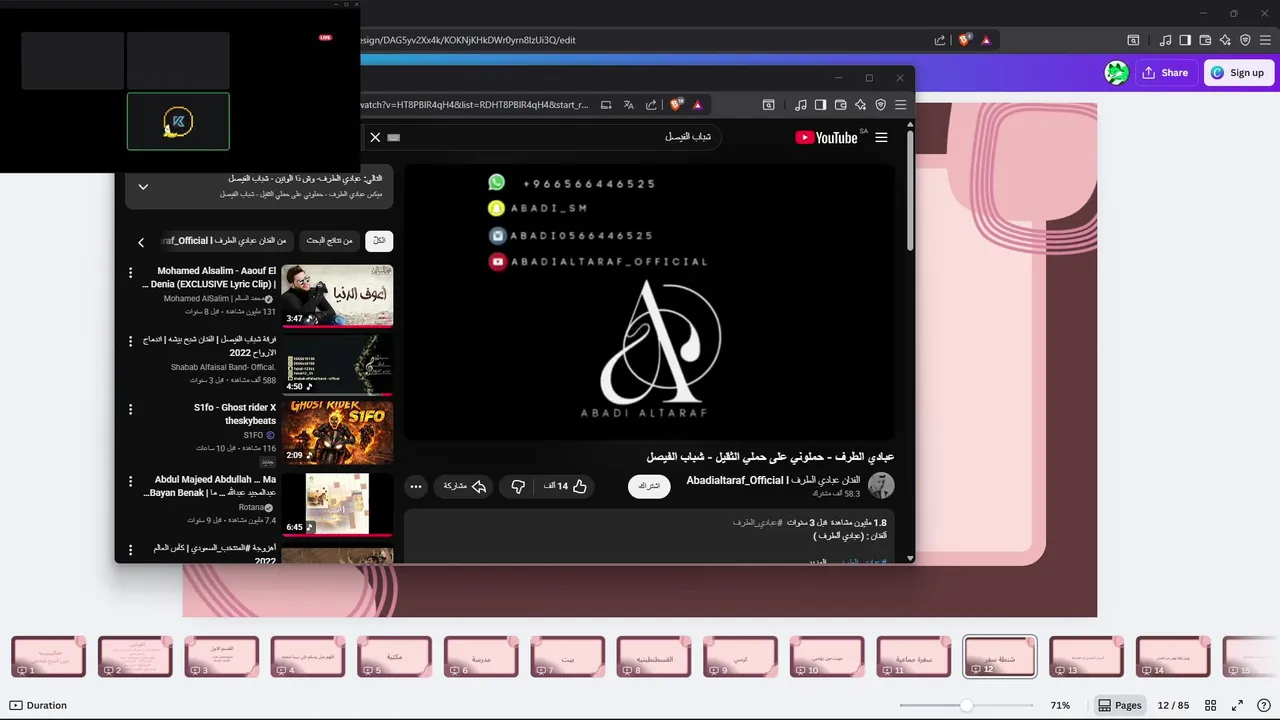Open VPN shield icon in YouTube window toolbar
Viewport: 1280px width, 720px height.
click(x=880, y=104)
